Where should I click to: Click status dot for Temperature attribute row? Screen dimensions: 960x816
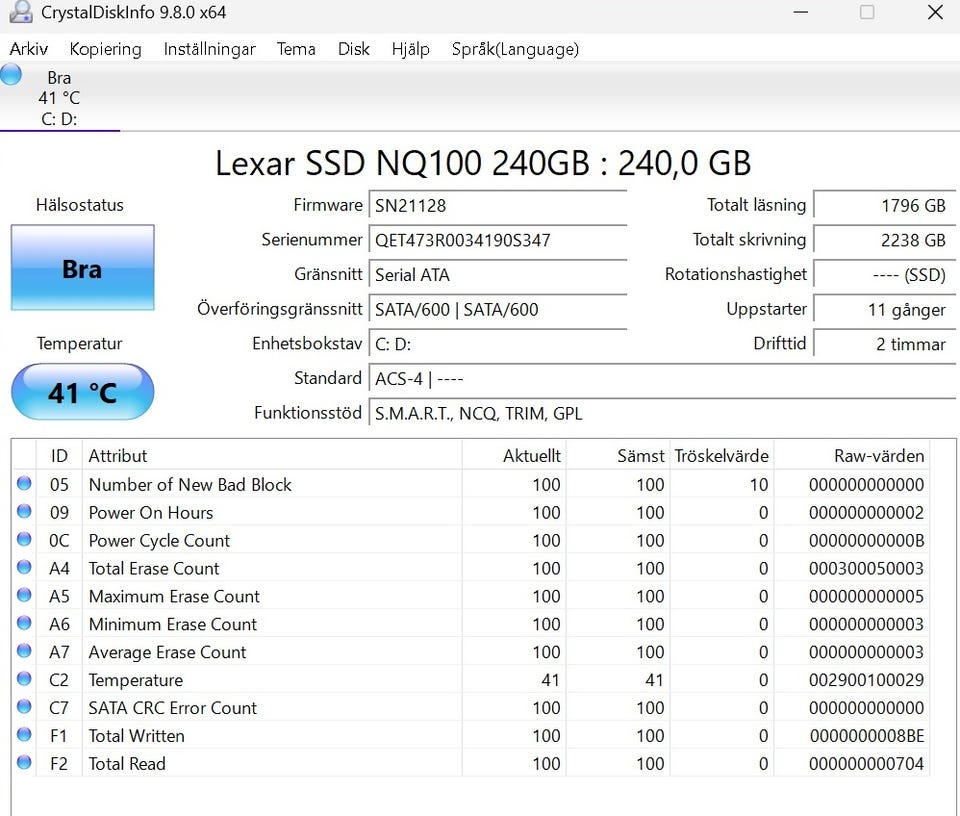(24, 679)
